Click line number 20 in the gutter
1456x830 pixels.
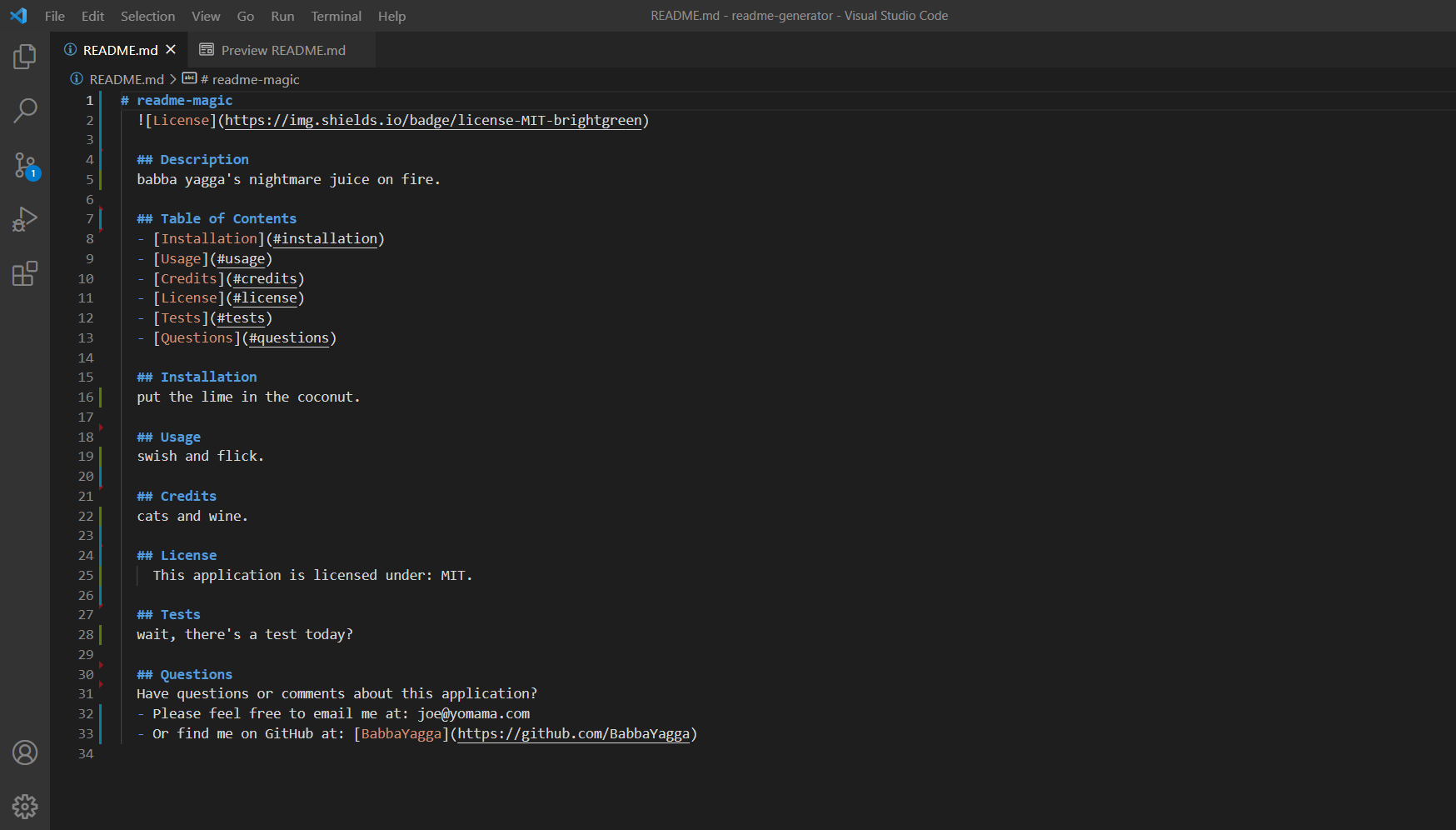86,476
